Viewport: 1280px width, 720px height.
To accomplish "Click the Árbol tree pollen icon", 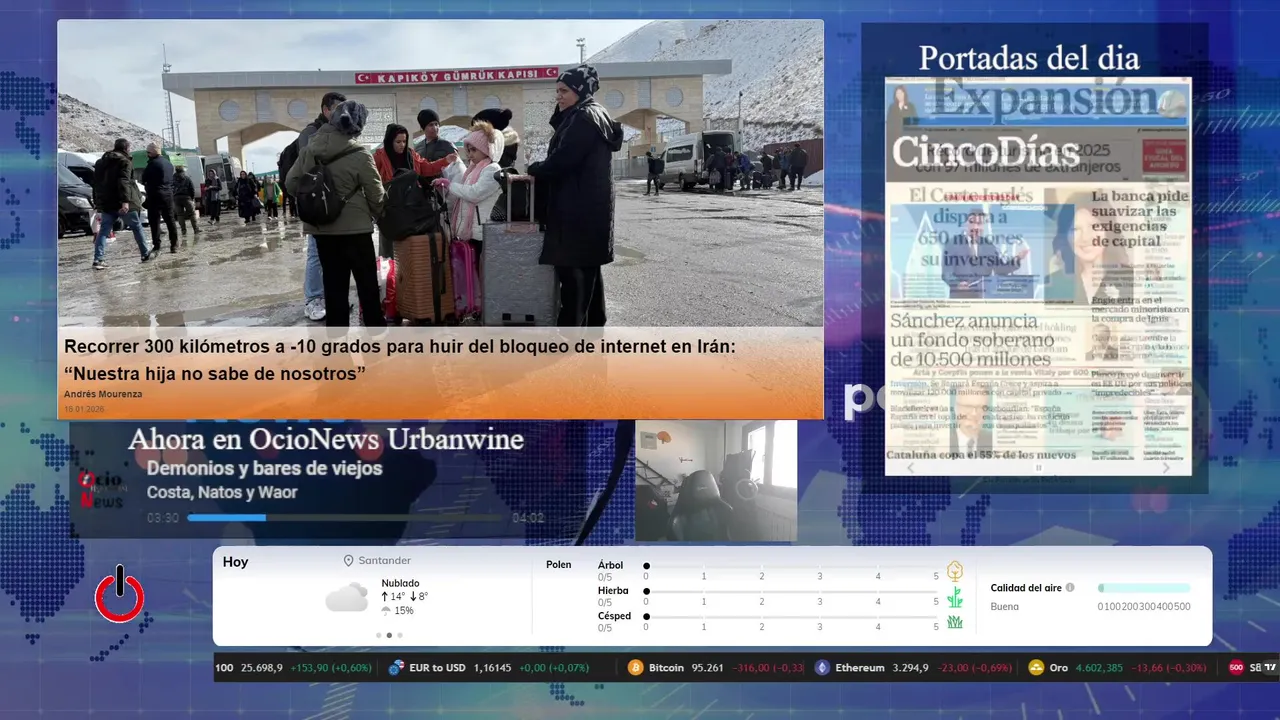I will pyautogui.click(x=955, y=571).
